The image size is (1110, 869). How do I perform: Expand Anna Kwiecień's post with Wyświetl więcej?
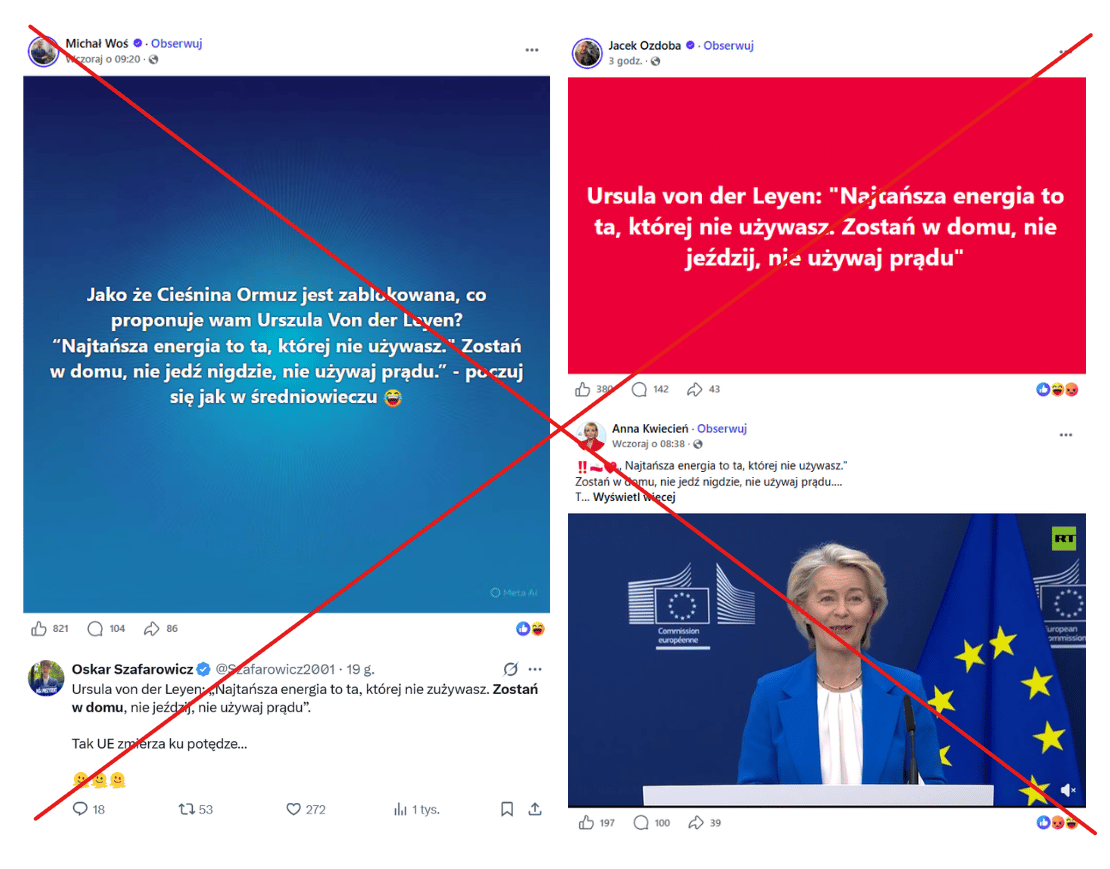[634, 497]
